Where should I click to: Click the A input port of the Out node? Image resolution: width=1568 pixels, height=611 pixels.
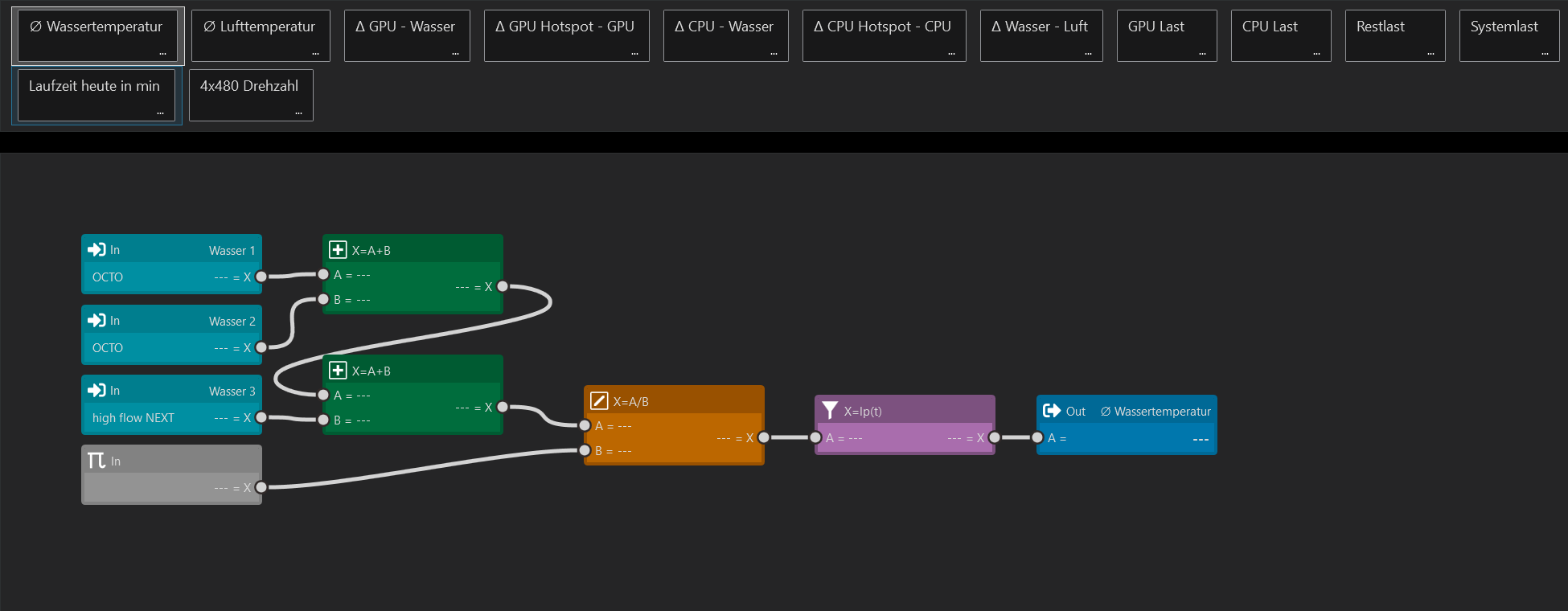tap(1037, 438)
